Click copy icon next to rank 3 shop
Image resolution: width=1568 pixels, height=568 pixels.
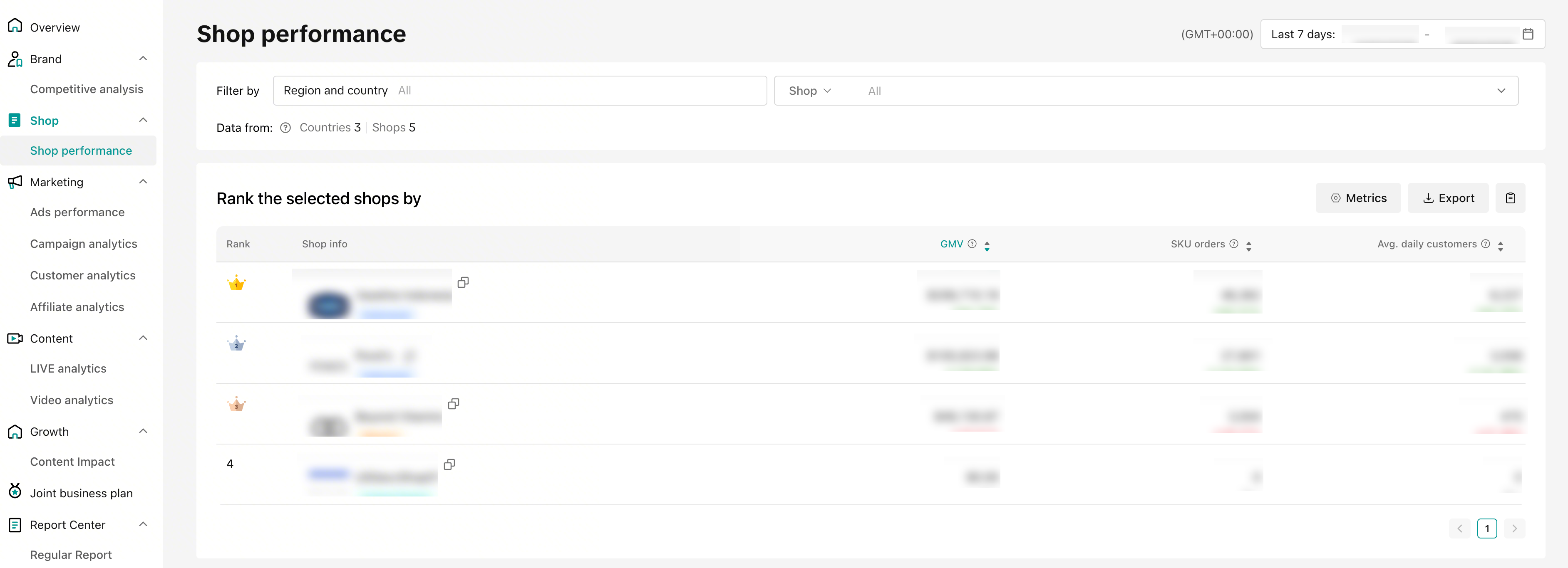[454, 404]
